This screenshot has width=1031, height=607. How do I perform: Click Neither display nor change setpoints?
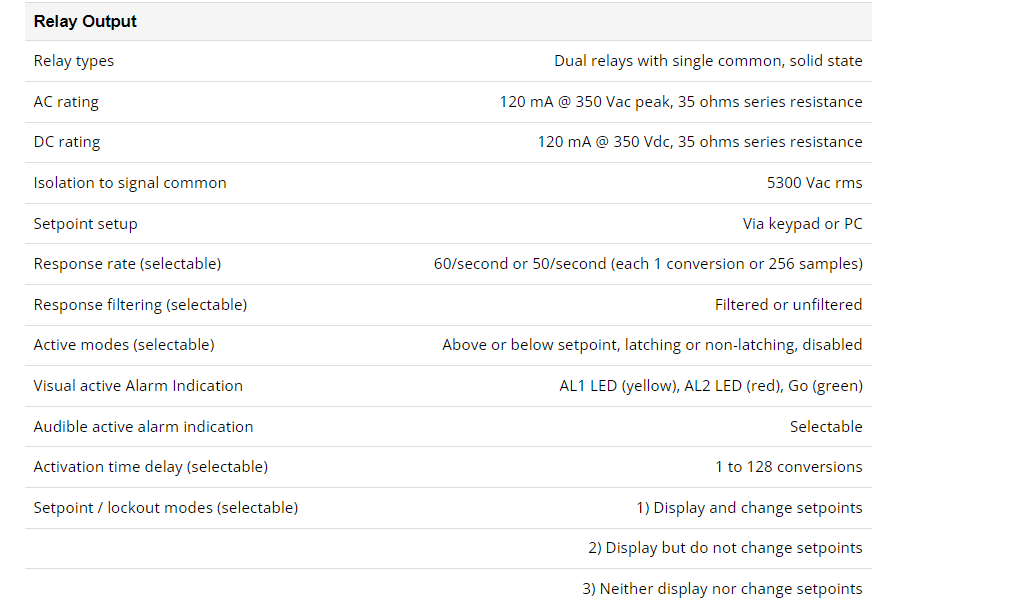click(x=722, y=589)
